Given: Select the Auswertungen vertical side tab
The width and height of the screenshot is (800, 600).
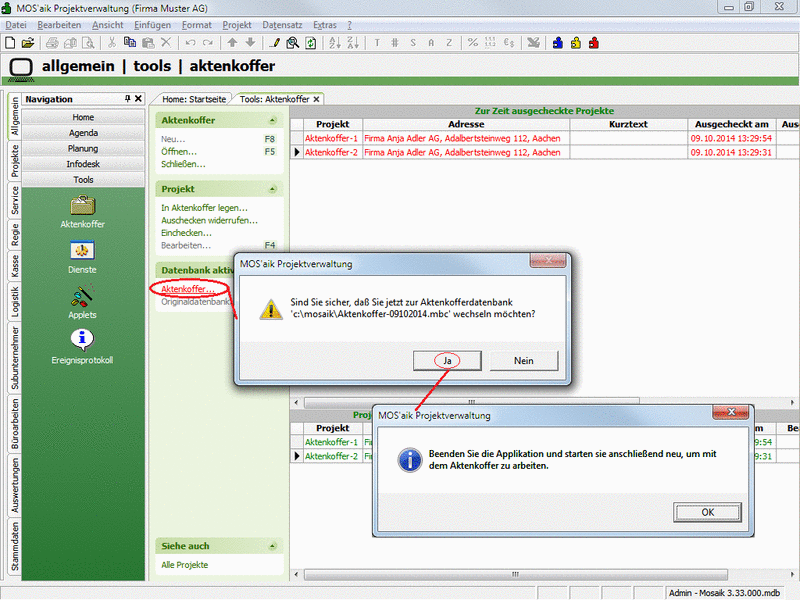Looking at the screenshot, I should tap(14, 485).
